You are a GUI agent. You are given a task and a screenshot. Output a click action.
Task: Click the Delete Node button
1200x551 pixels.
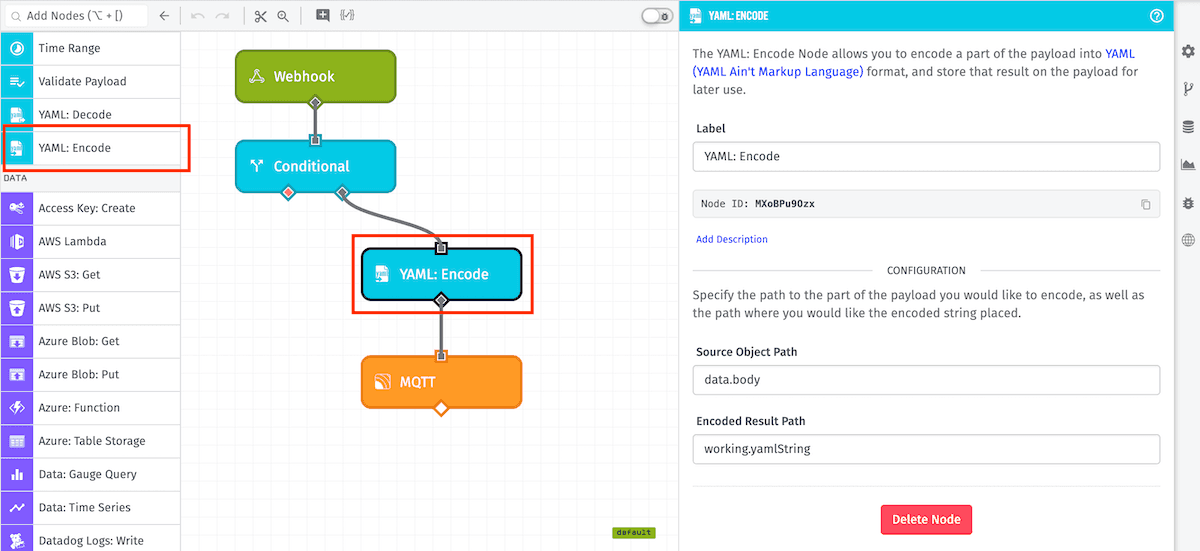pos(926,520)
